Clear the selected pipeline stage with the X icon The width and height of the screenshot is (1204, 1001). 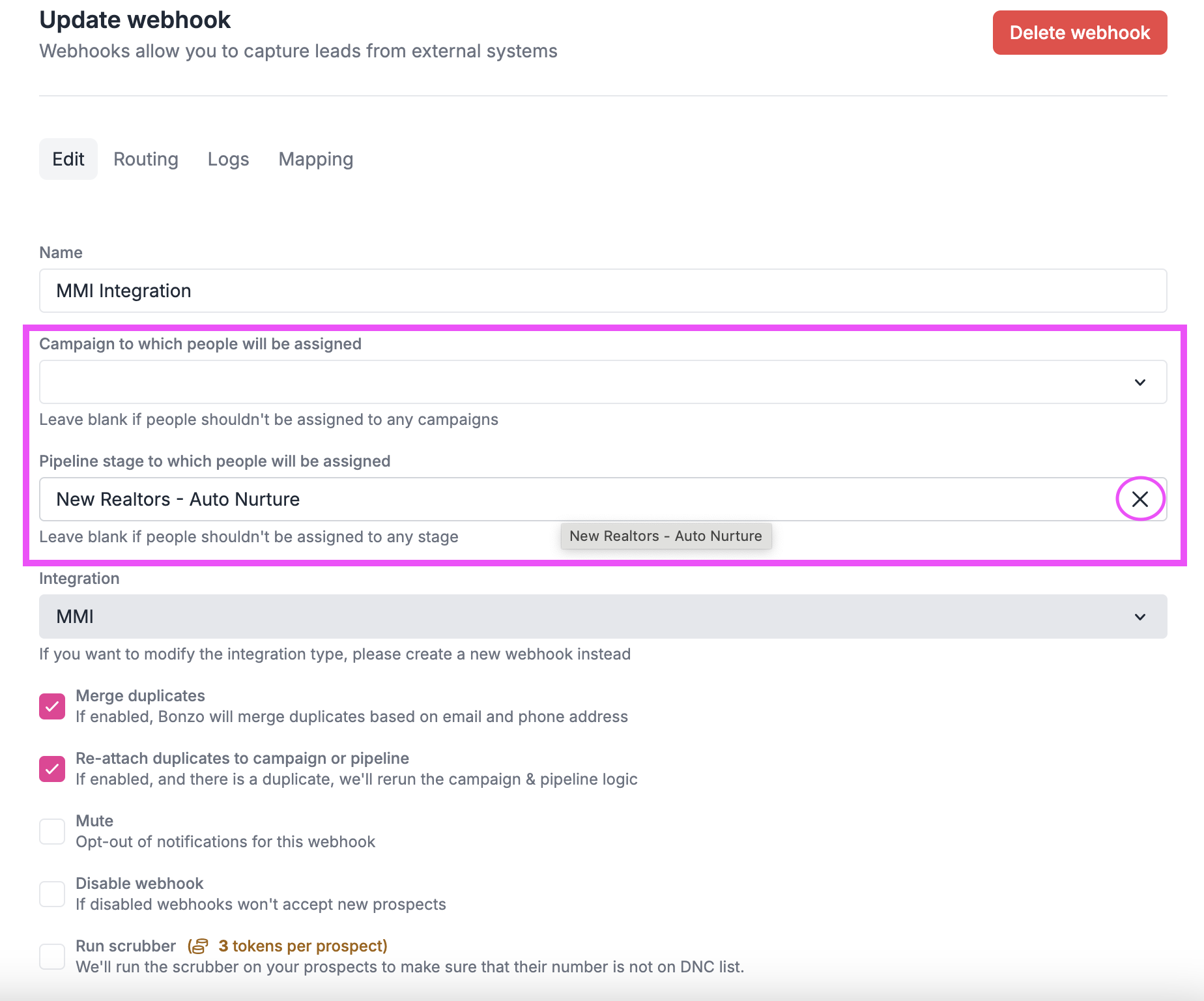click(x=1140, y=499)
